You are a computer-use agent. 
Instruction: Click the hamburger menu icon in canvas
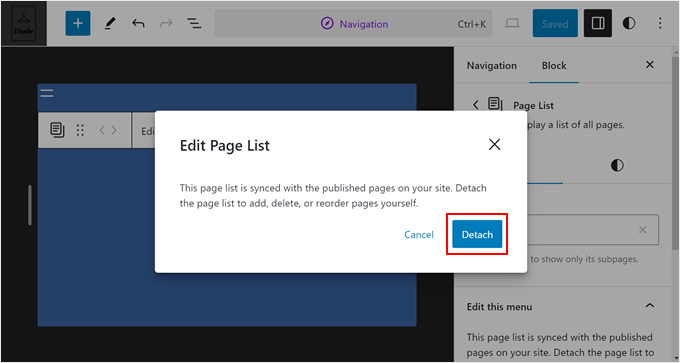[x=47, y=93]
